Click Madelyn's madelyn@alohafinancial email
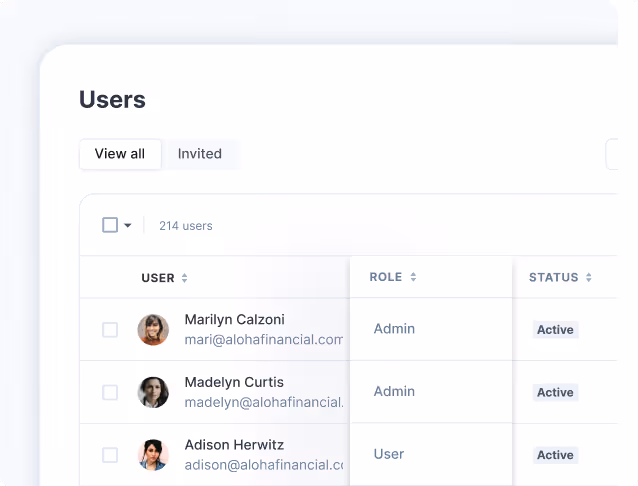 (x=264, y=403)
